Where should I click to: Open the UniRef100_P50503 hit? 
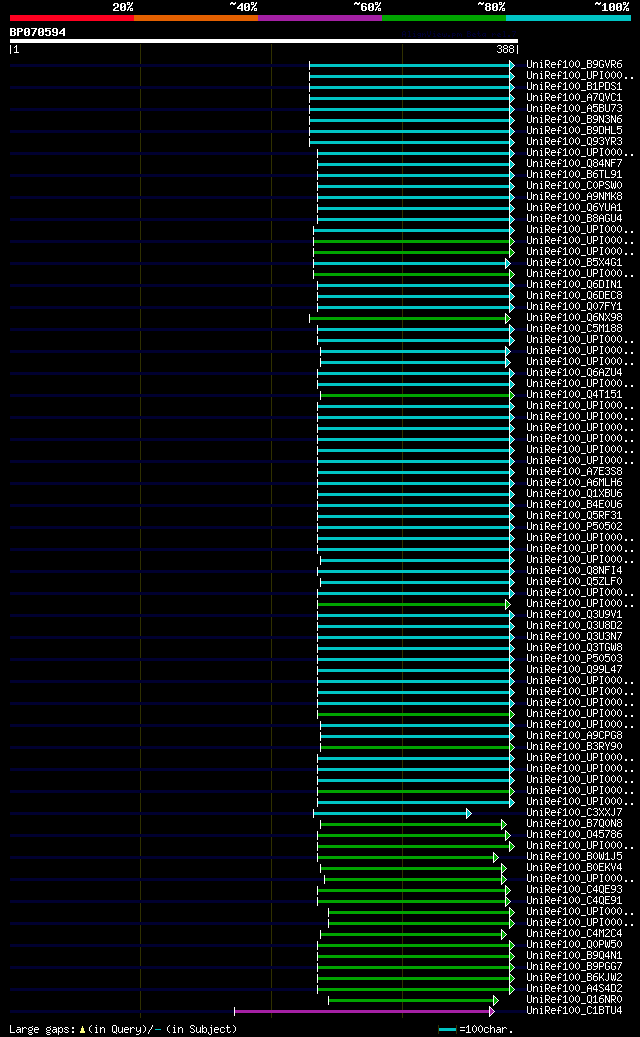574,659
